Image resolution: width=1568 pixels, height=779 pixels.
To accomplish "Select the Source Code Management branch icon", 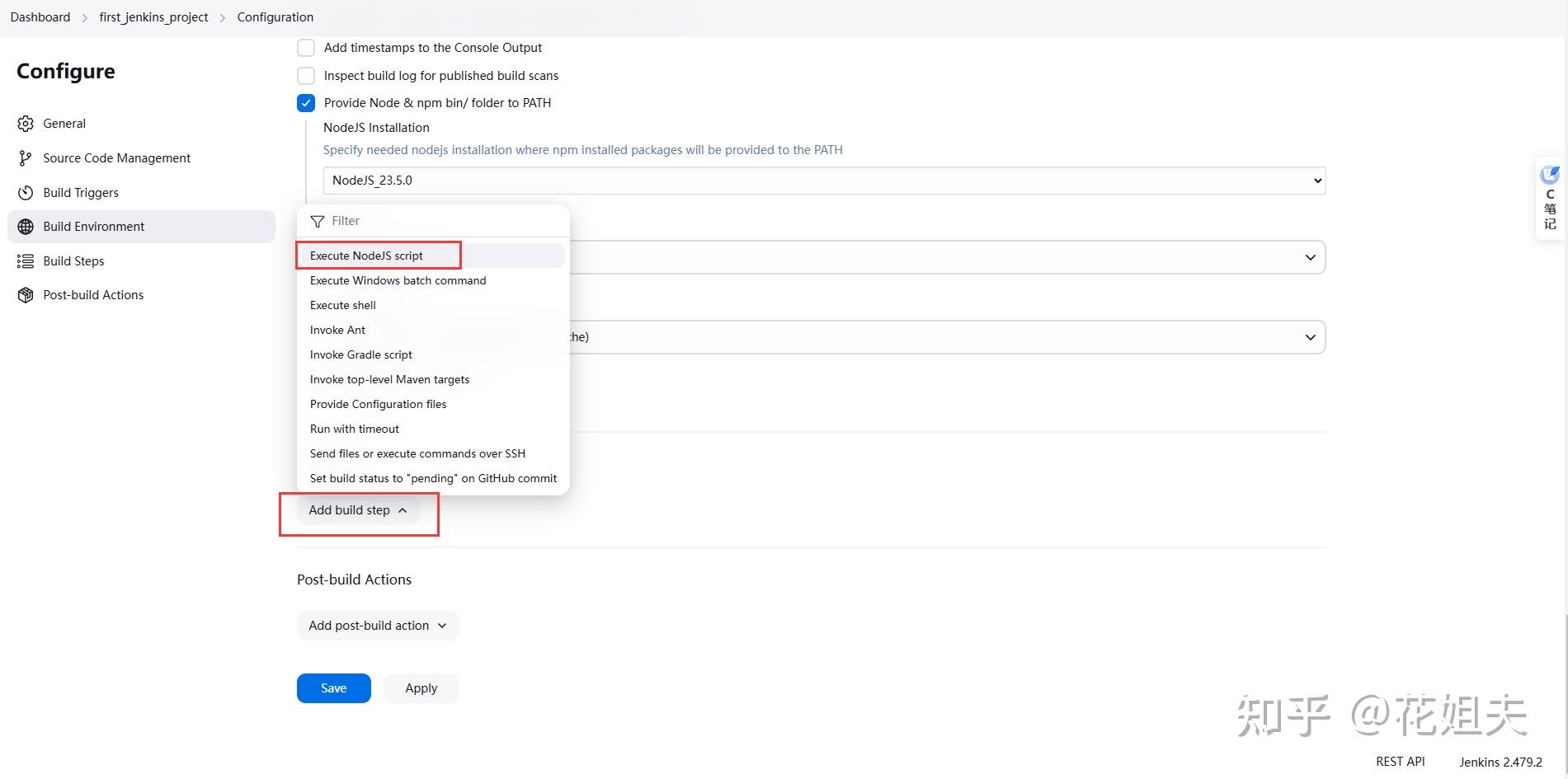I will 26,157.
